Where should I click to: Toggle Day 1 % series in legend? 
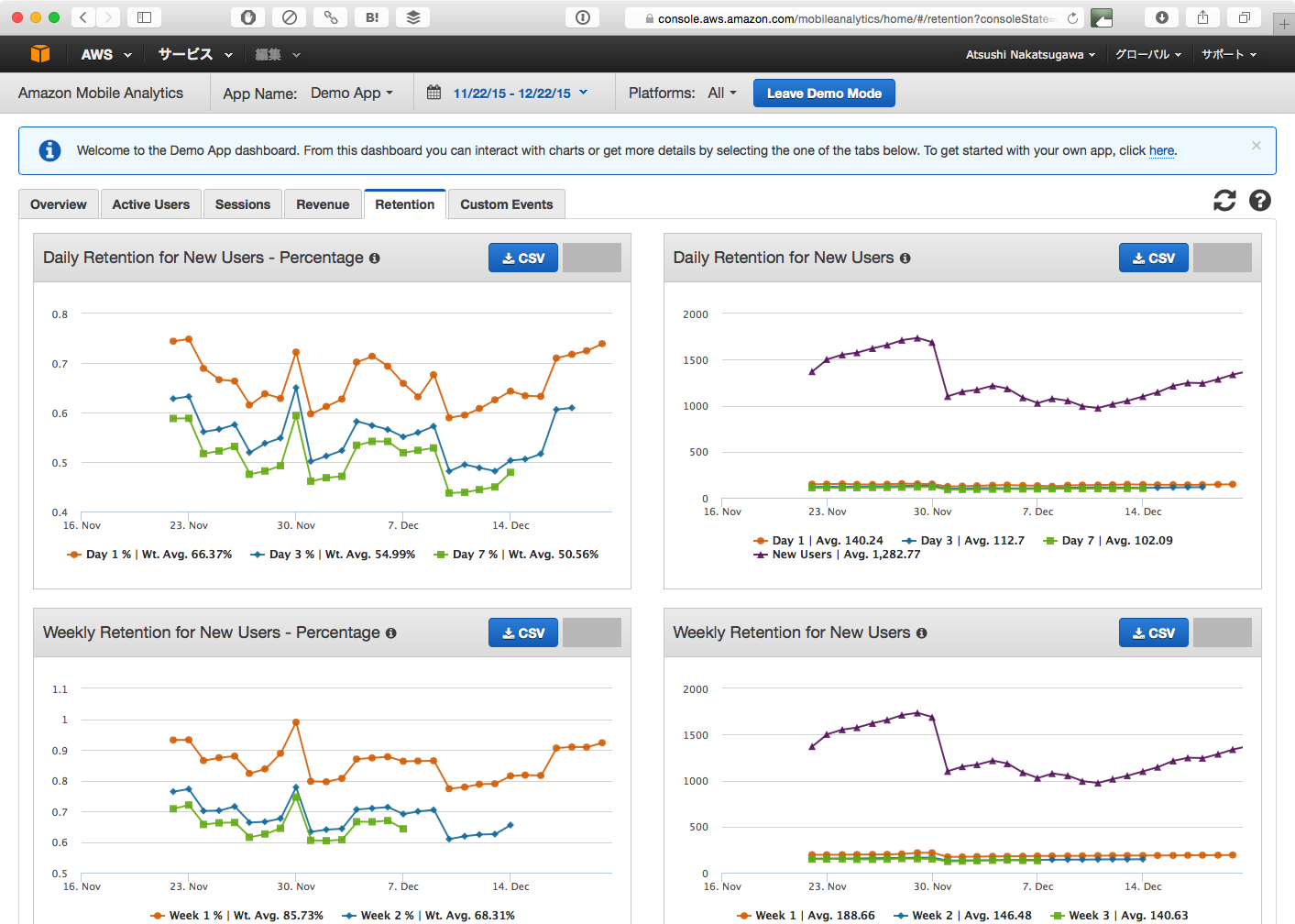100,555
